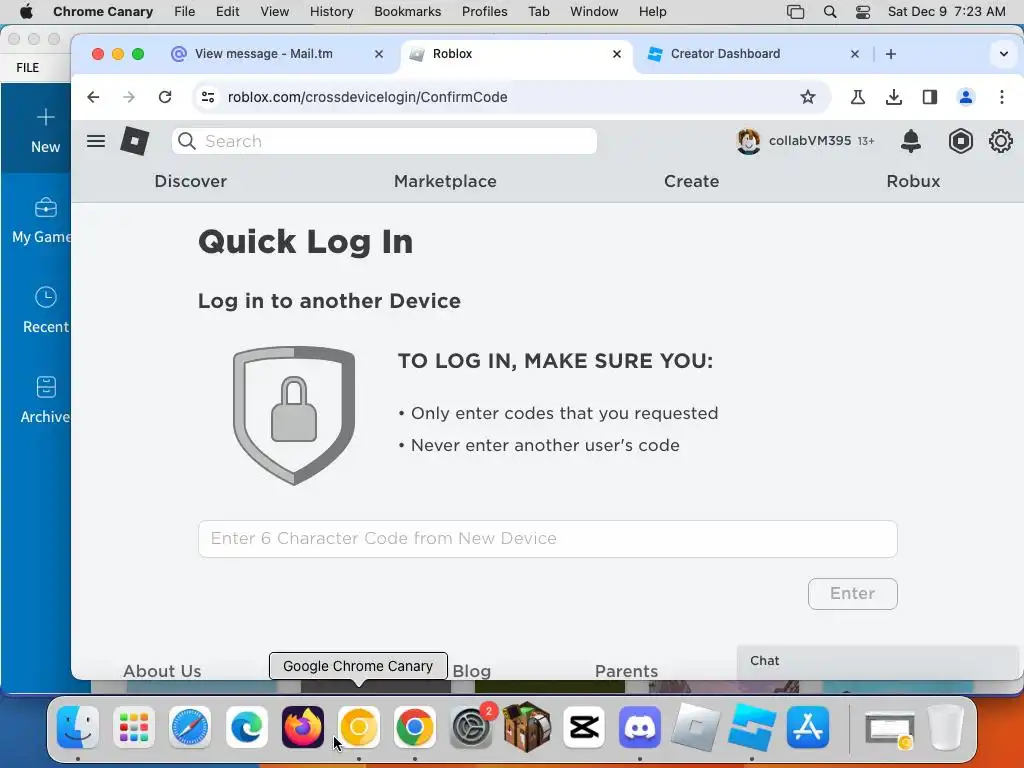Screen dimensions: 1024x768
Task: Open the Robux hexagon icon
Action: [961, 141]
